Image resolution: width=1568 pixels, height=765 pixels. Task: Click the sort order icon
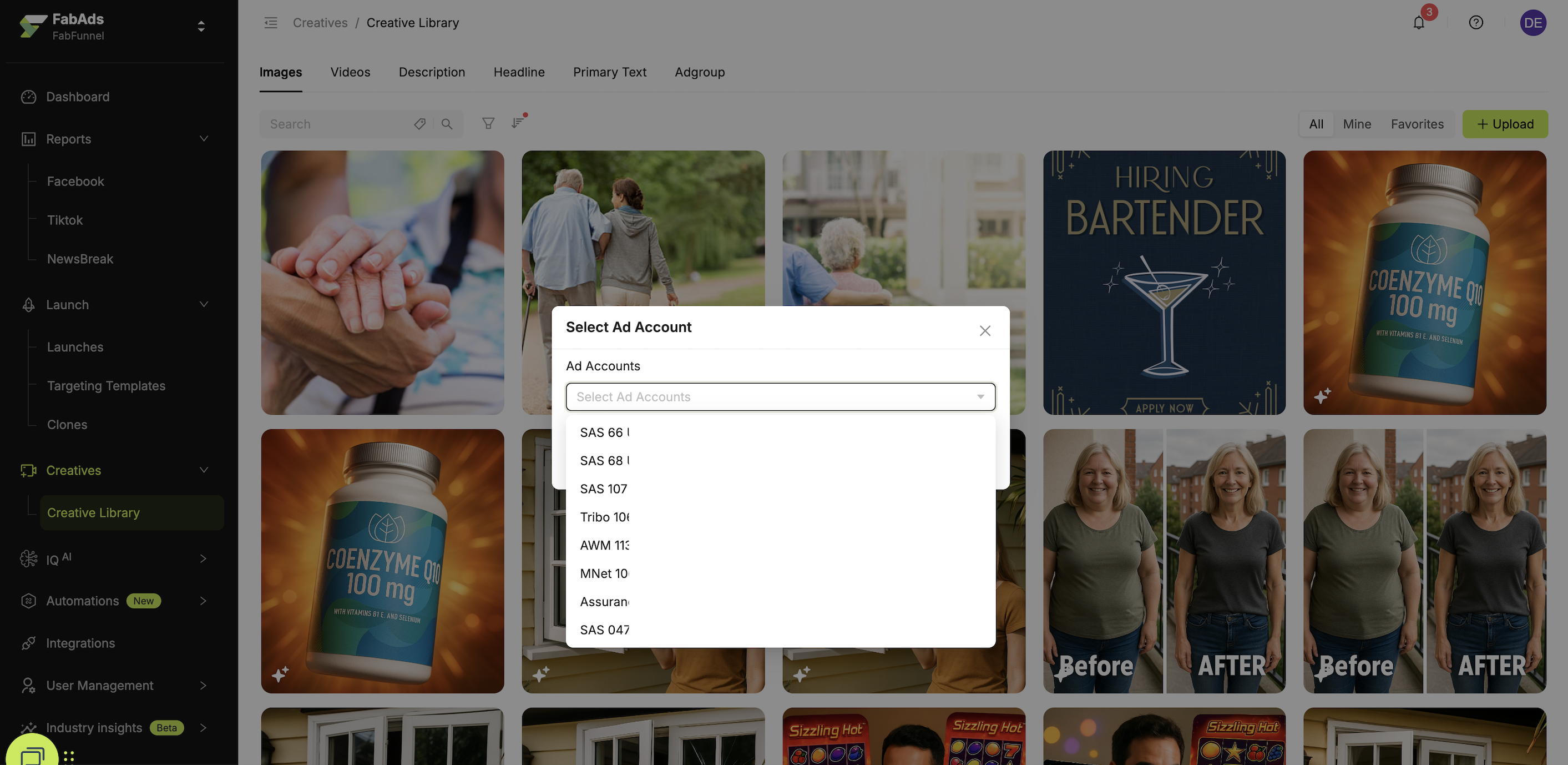pyautogui.click(x=517, y=123)
